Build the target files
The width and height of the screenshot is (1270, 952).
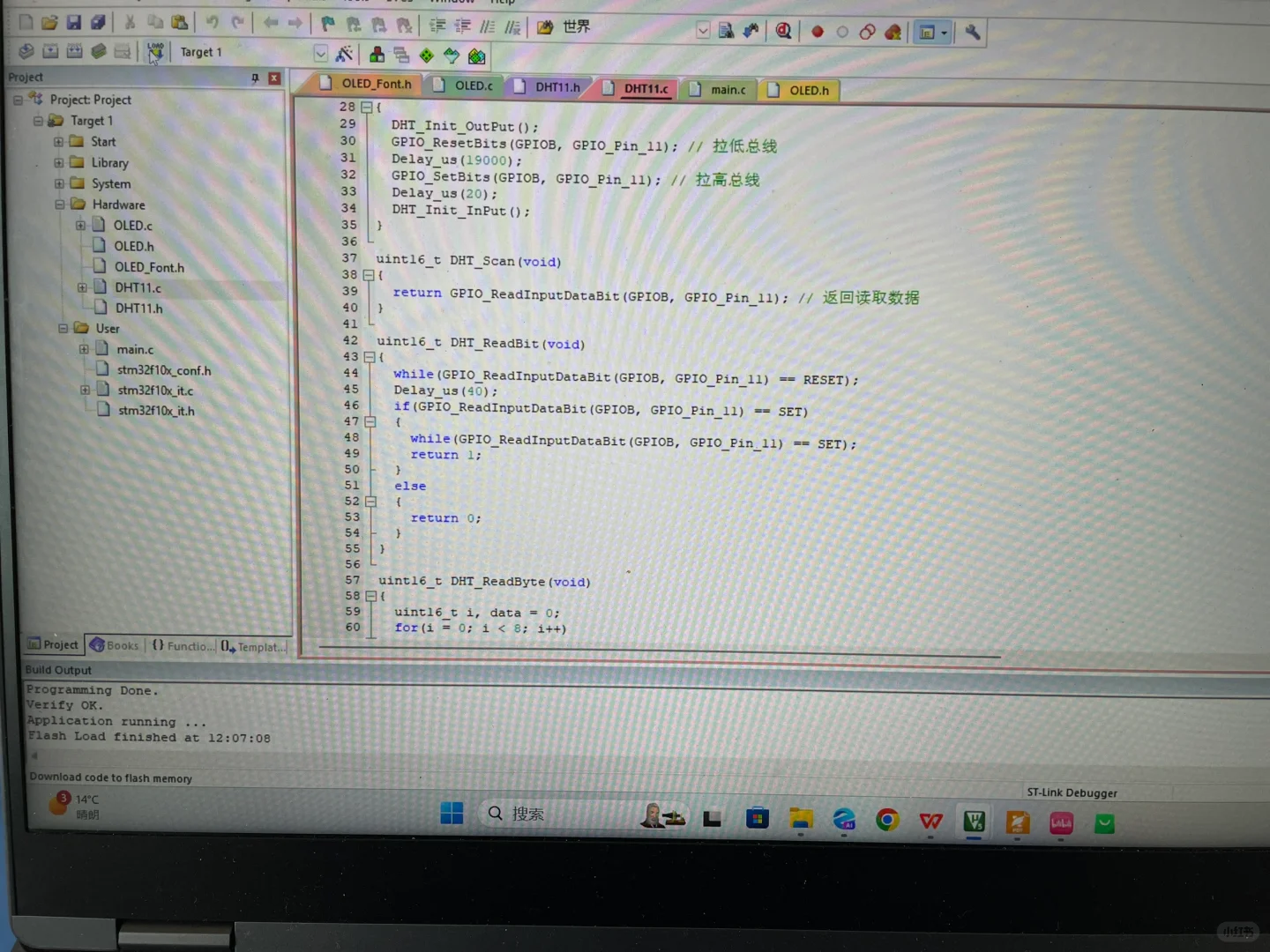point(50,51)
